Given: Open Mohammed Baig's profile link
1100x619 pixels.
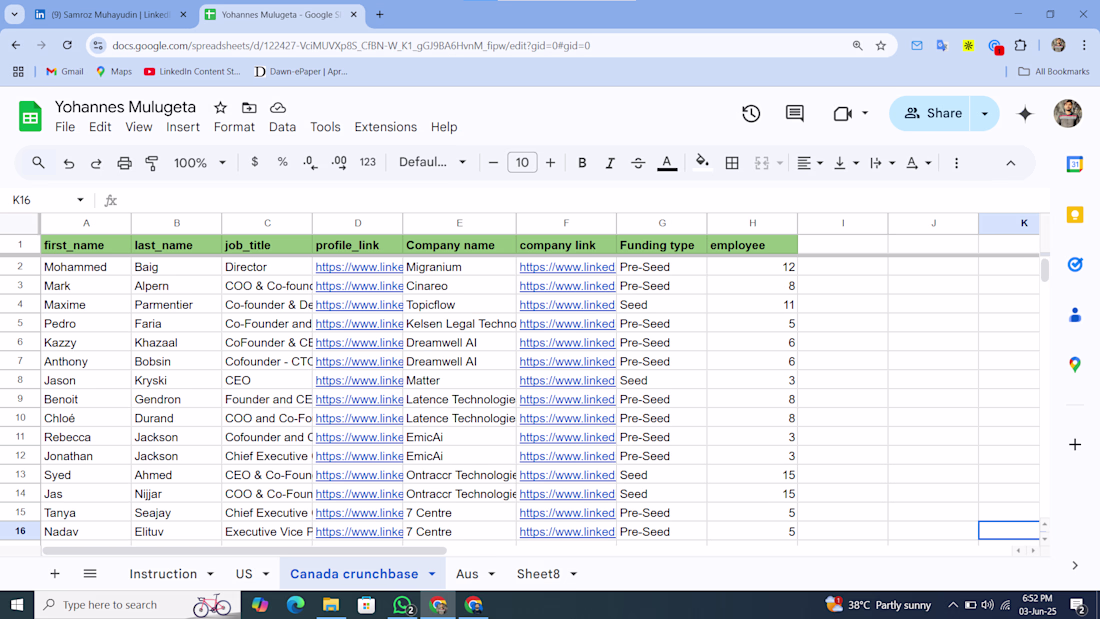Looking at the screenshot, I should click(x=359, y=267).
